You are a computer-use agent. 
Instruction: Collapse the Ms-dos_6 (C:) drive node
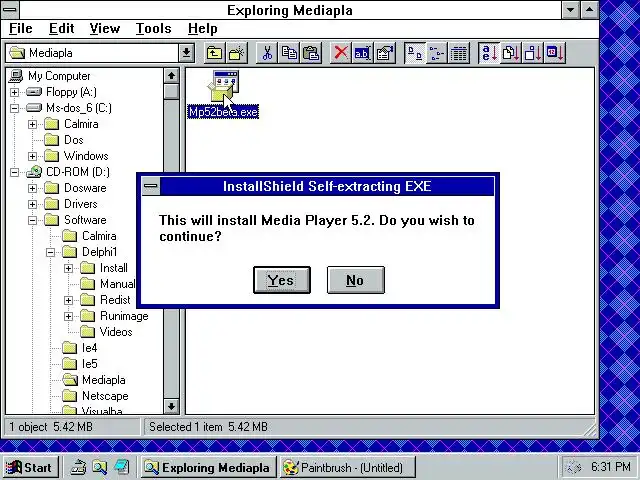[14, 108]
